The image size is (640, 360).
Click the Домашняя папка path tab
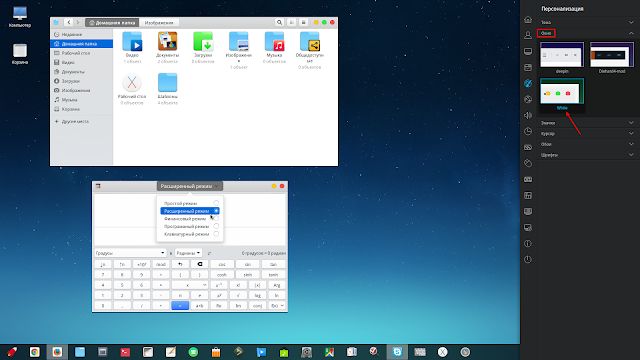[112, 22]
